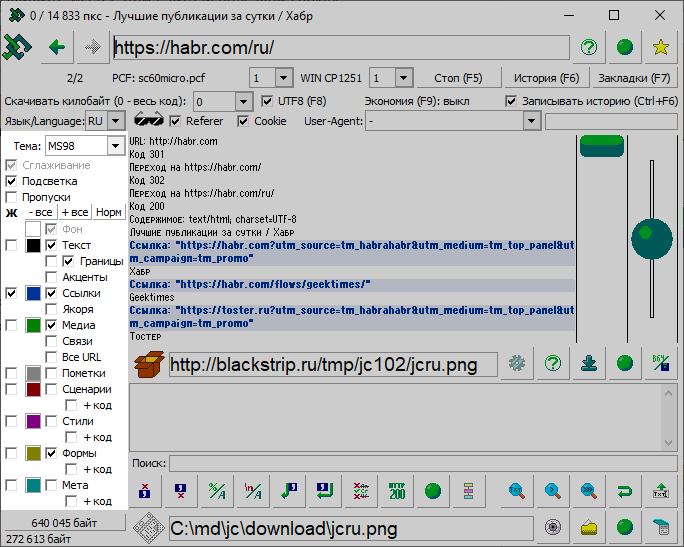Click the purple Стили color swatch
The image size is (684, 547).
(x=33, y=421)
